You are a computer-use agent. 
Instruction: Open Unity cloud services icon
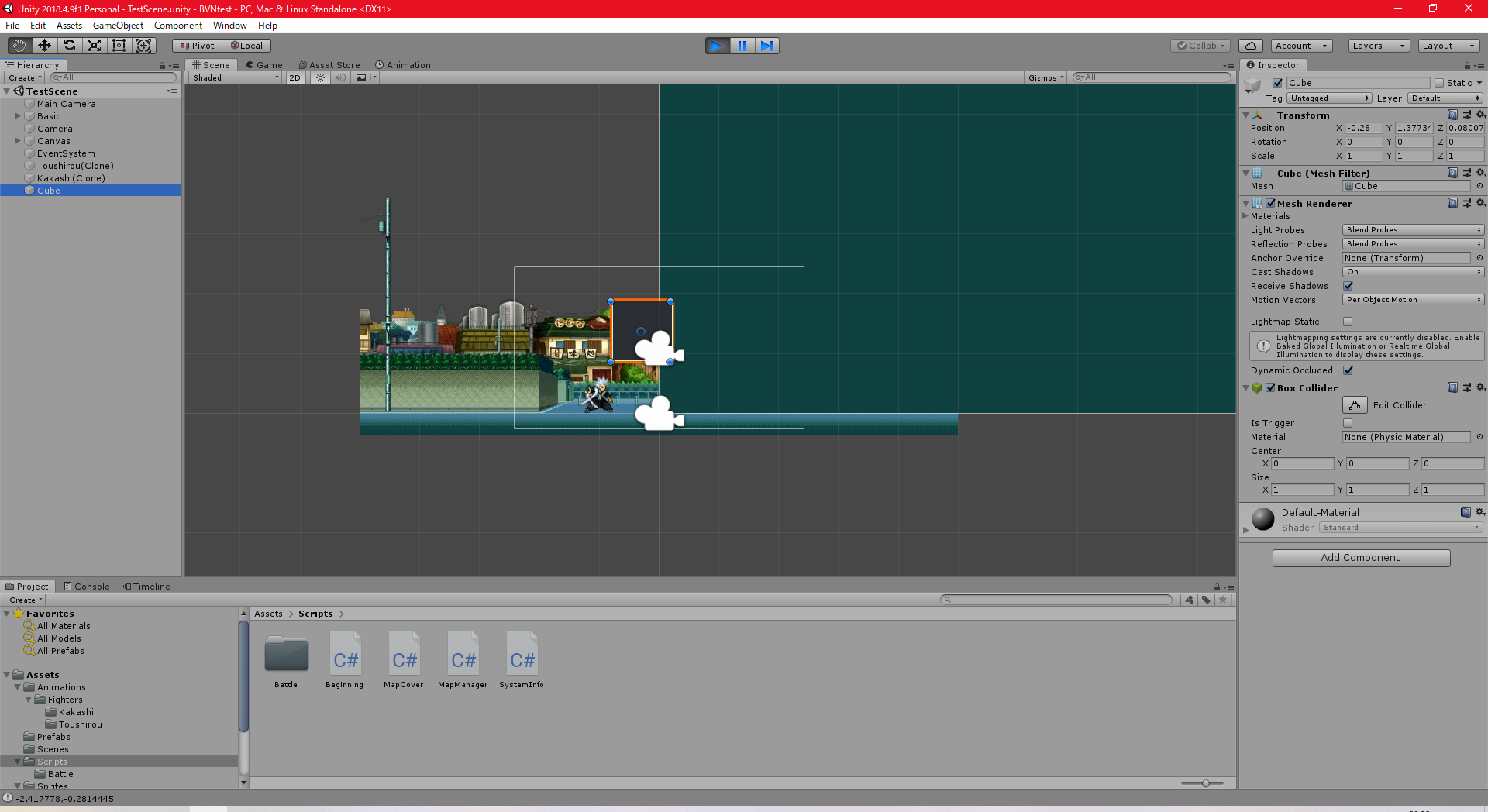1250,46
